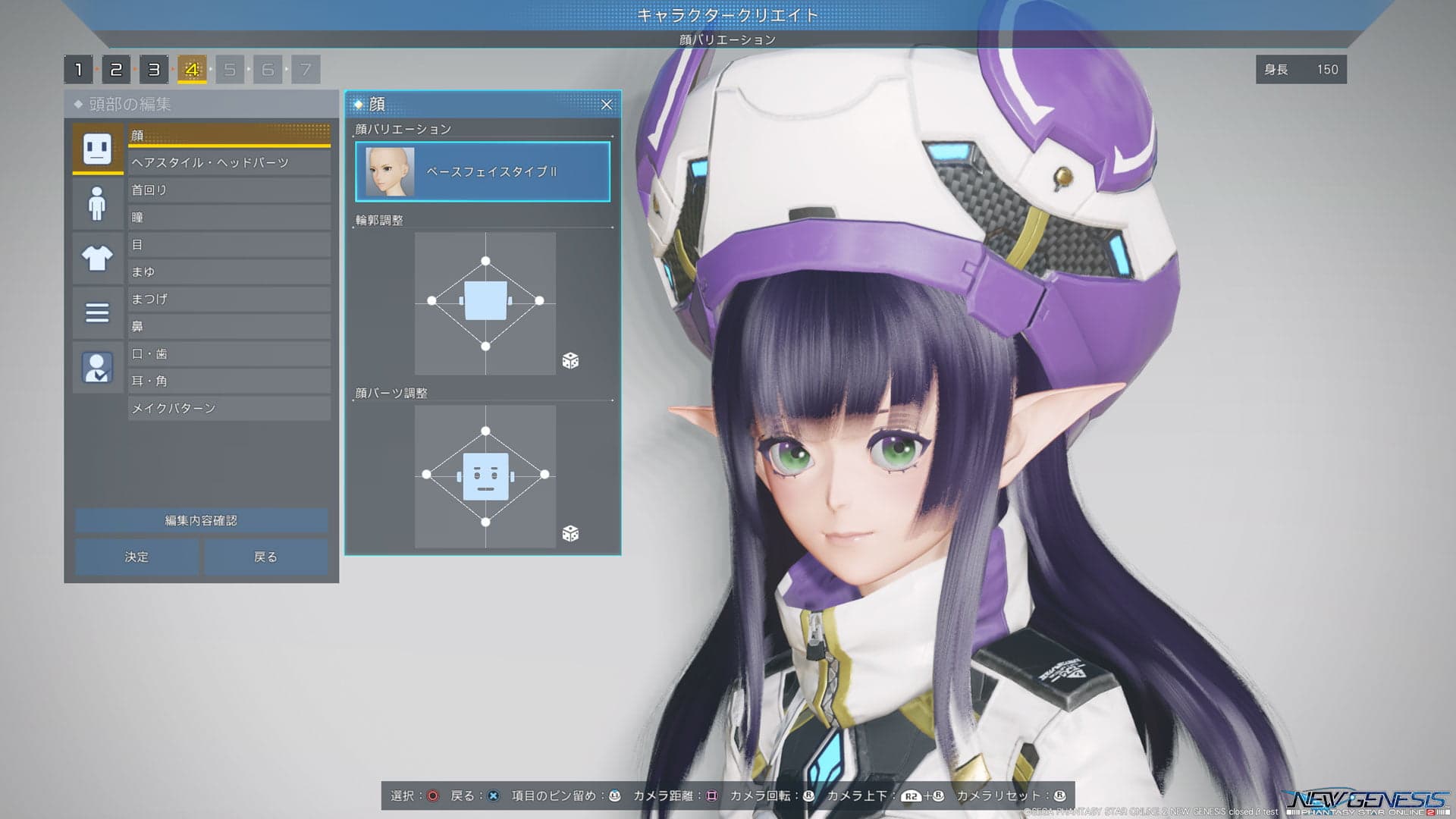Screen dimensions: 1456x819
Task: Choose the ベースフェイスタイプII face variation
Action: [x=482, y=171]
